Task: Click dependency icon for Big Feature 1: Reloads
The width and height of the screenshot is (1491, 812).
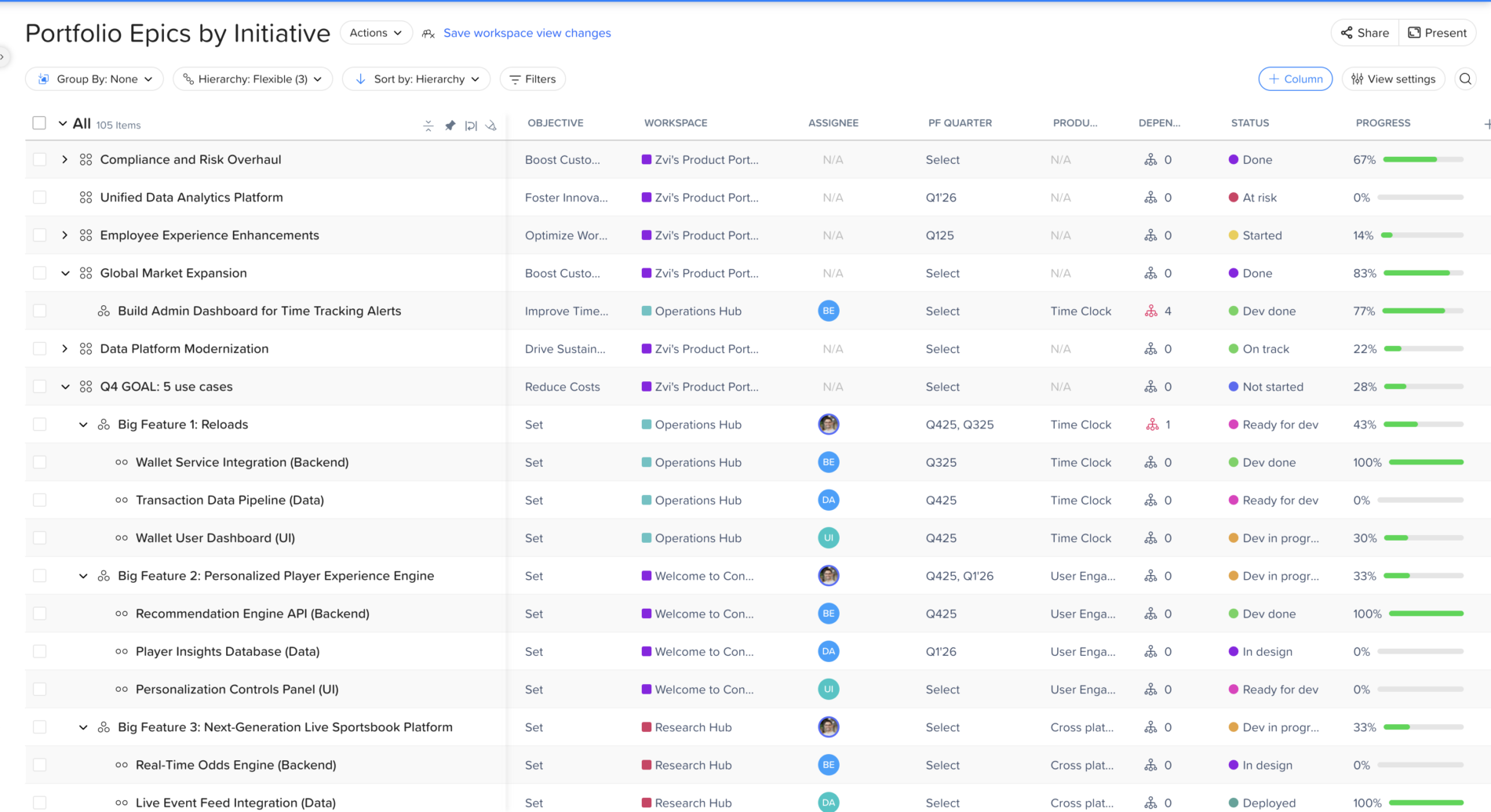Action: coord(1151,425)
